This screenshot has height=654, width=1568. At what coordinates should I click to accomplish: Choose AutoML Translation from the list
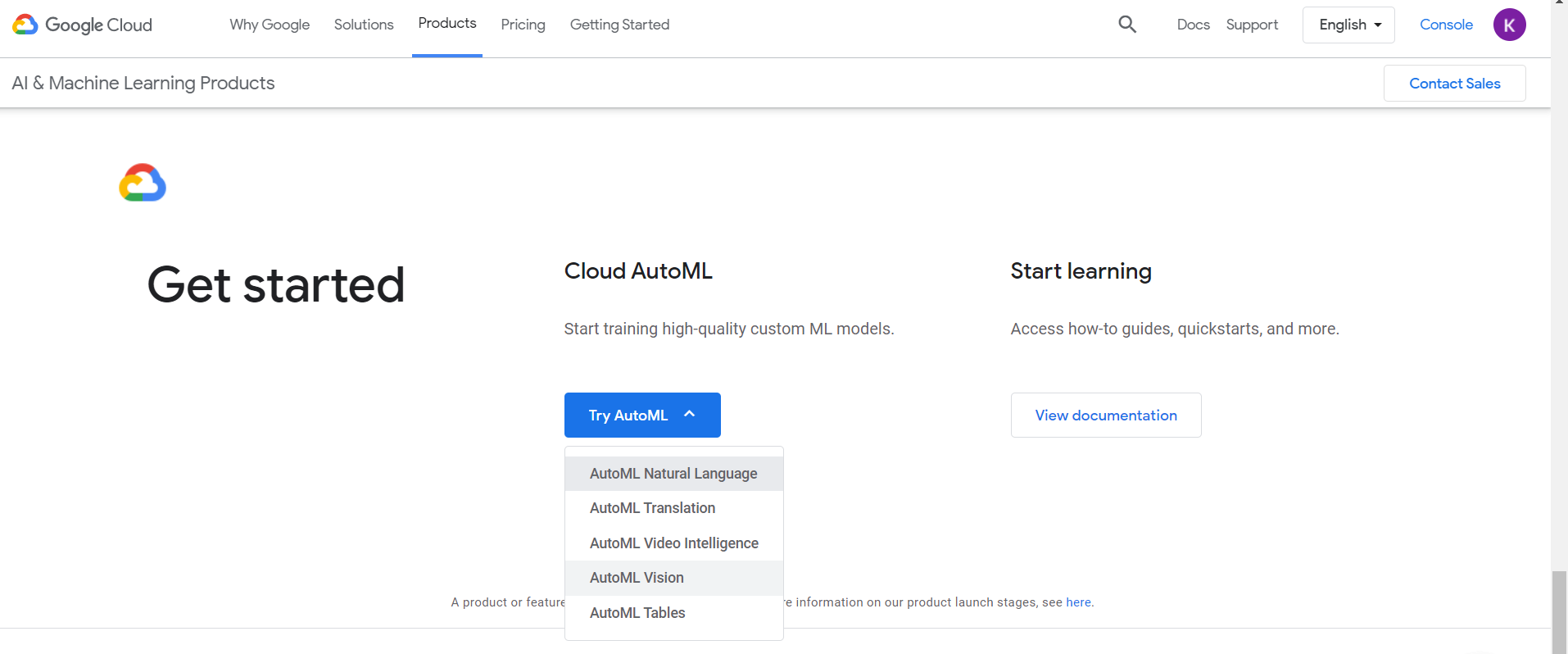(x=652, y=508)
